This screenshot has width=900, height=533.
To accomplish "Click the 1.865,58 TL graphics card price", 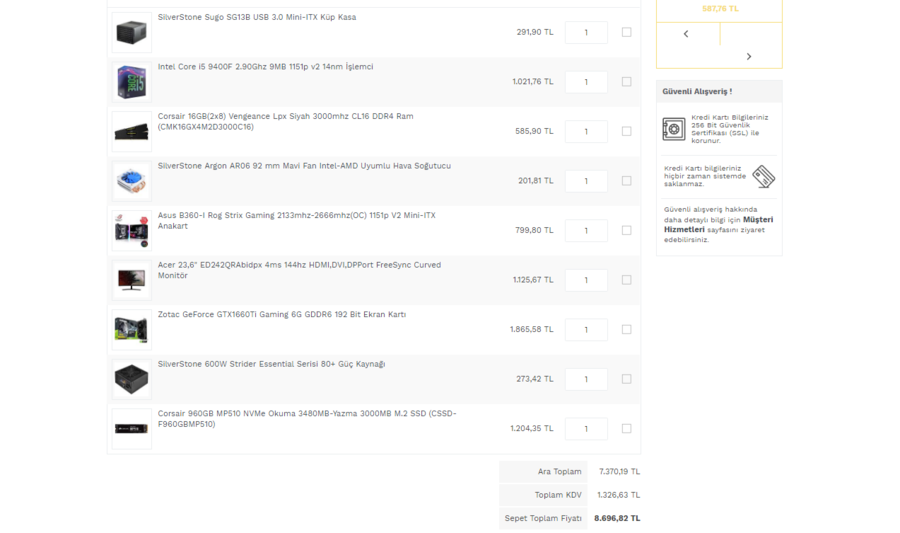I will click(532, 329).
